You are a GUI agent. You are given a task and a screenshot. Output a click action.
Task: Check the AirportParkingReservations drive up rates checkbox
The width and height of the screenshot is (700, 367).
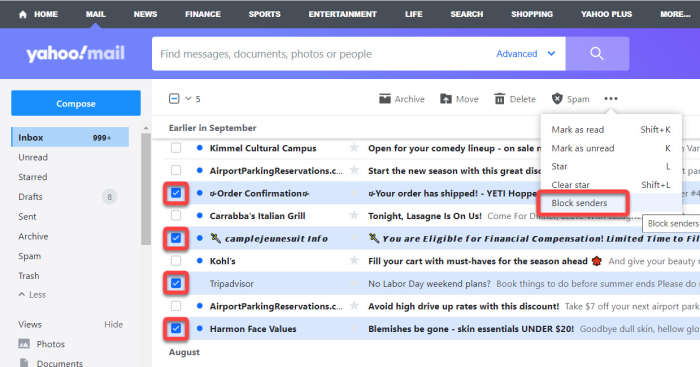[176, 306]
